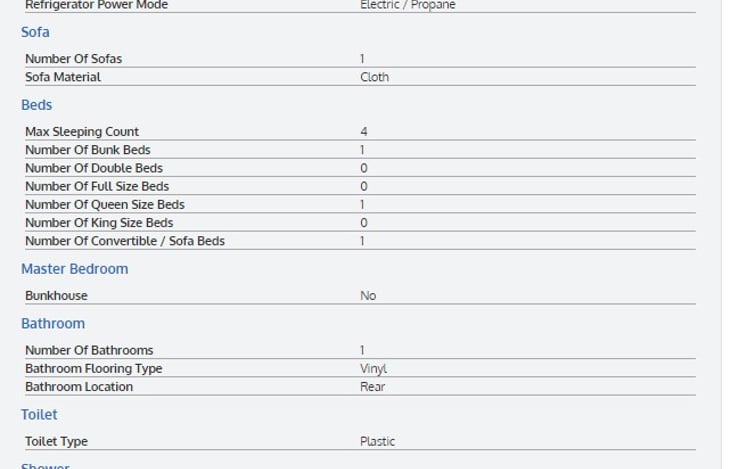
Task: Click the Bunkhouse row label
Action: [x=56, y=296]
